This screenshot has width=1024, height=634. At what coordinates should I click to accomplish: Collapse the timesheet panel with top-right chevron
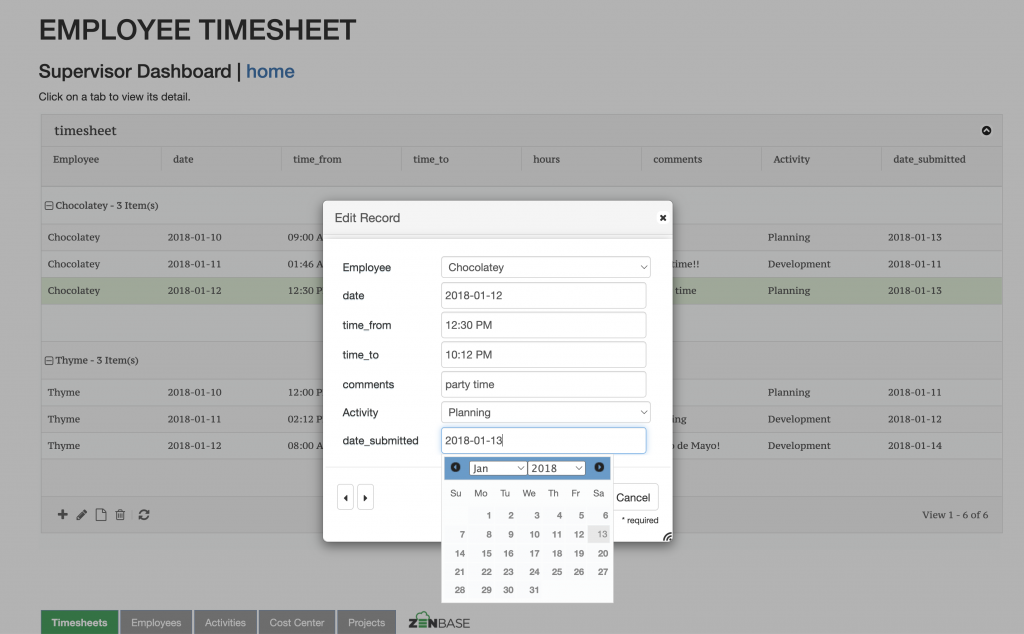[x=985, y=130]
